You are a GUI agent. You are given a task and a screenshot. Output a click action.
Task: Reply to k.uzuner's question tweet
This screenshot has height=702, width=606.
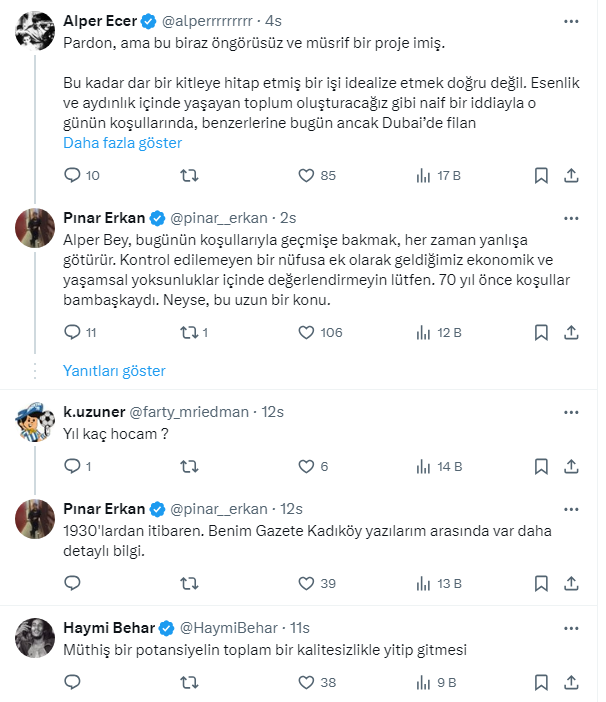[x=72, y=466]
